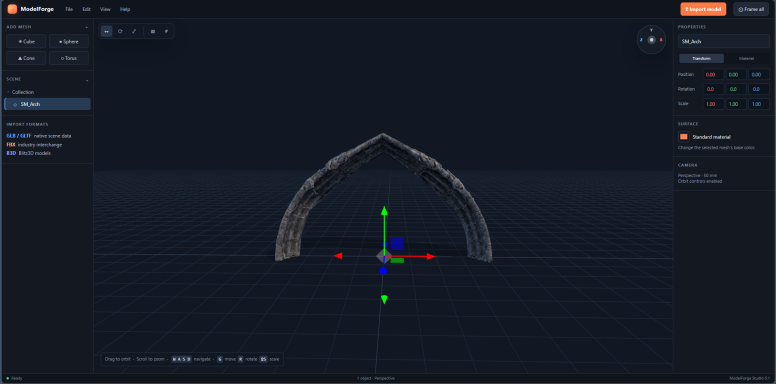Viewport: 776px width, 384px height.
Task: Click the green gizmo arrow pointing down
Action: (x=384, y=299)
